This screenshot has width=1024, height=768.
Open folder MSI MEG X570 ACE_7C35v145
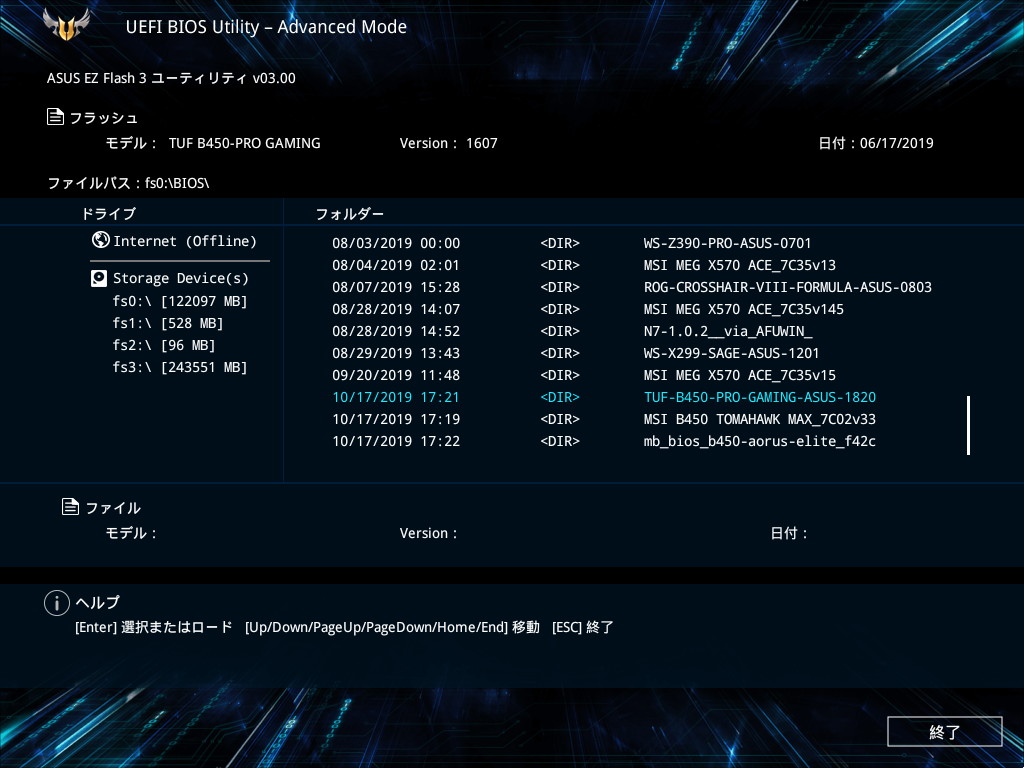743,309
